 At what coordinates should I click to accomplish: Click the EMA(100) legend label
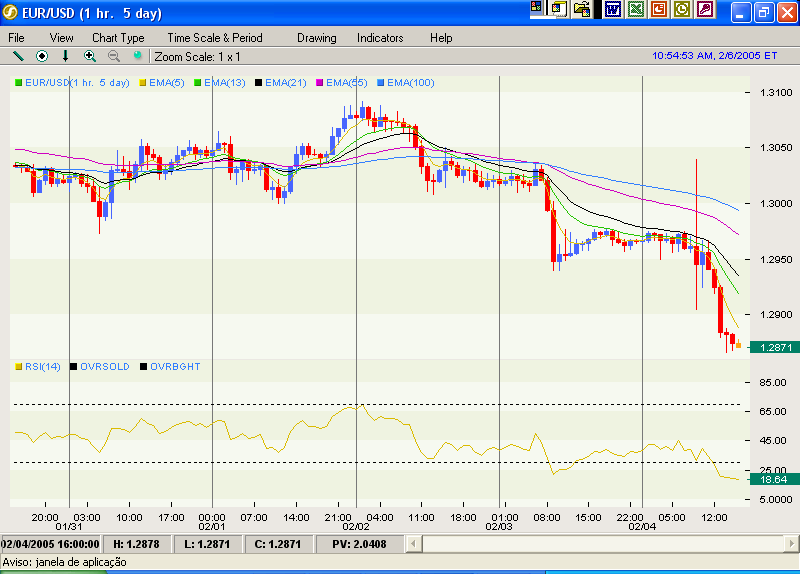[410, 82]
